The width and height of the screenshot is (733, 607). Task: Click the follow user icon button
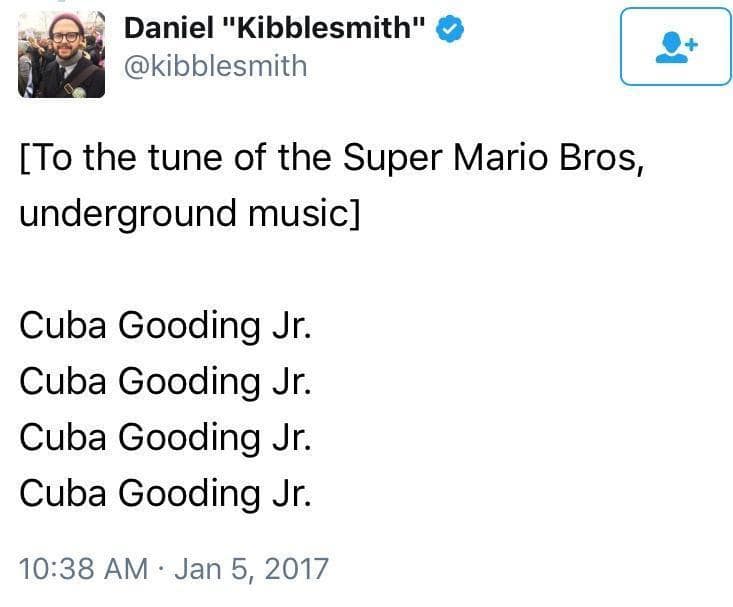click(675, 46)
